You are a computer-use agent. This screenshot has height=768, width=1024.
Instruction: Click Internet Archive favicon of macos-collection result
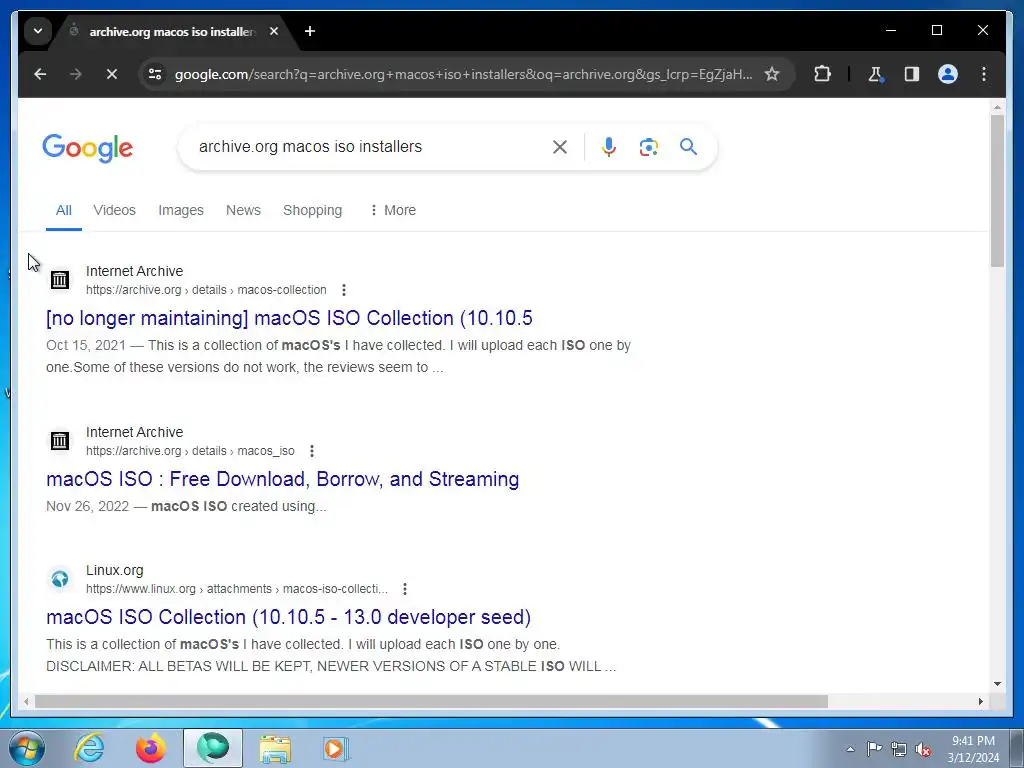(x=59, y=280)
